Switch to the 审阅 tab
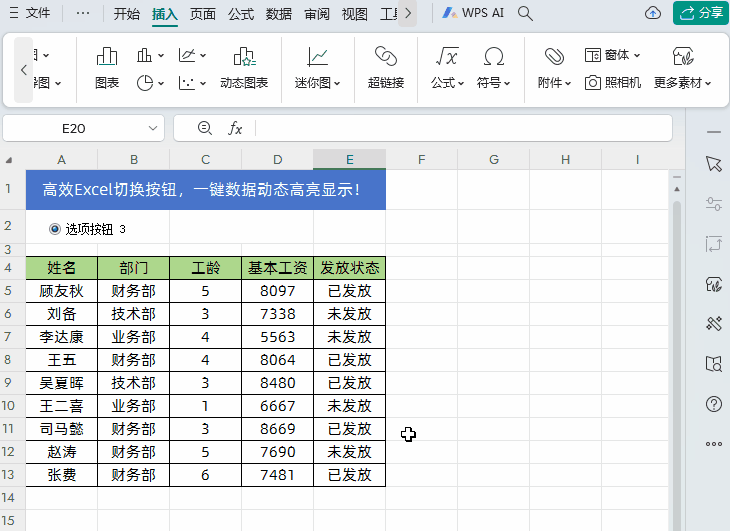Viewport: 730px width, 531px height. (x=317, y=13)
